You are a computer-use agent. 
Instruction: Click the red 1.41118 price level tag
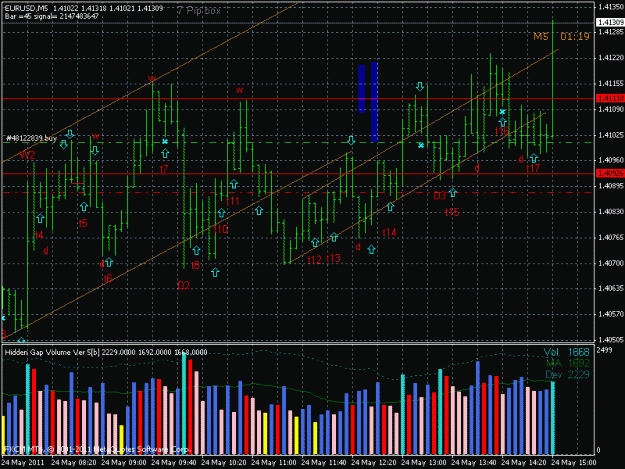tap(610, 98)
